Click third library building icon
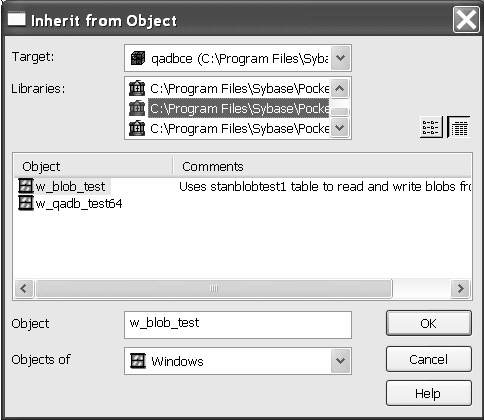 (x=137, y=128)
